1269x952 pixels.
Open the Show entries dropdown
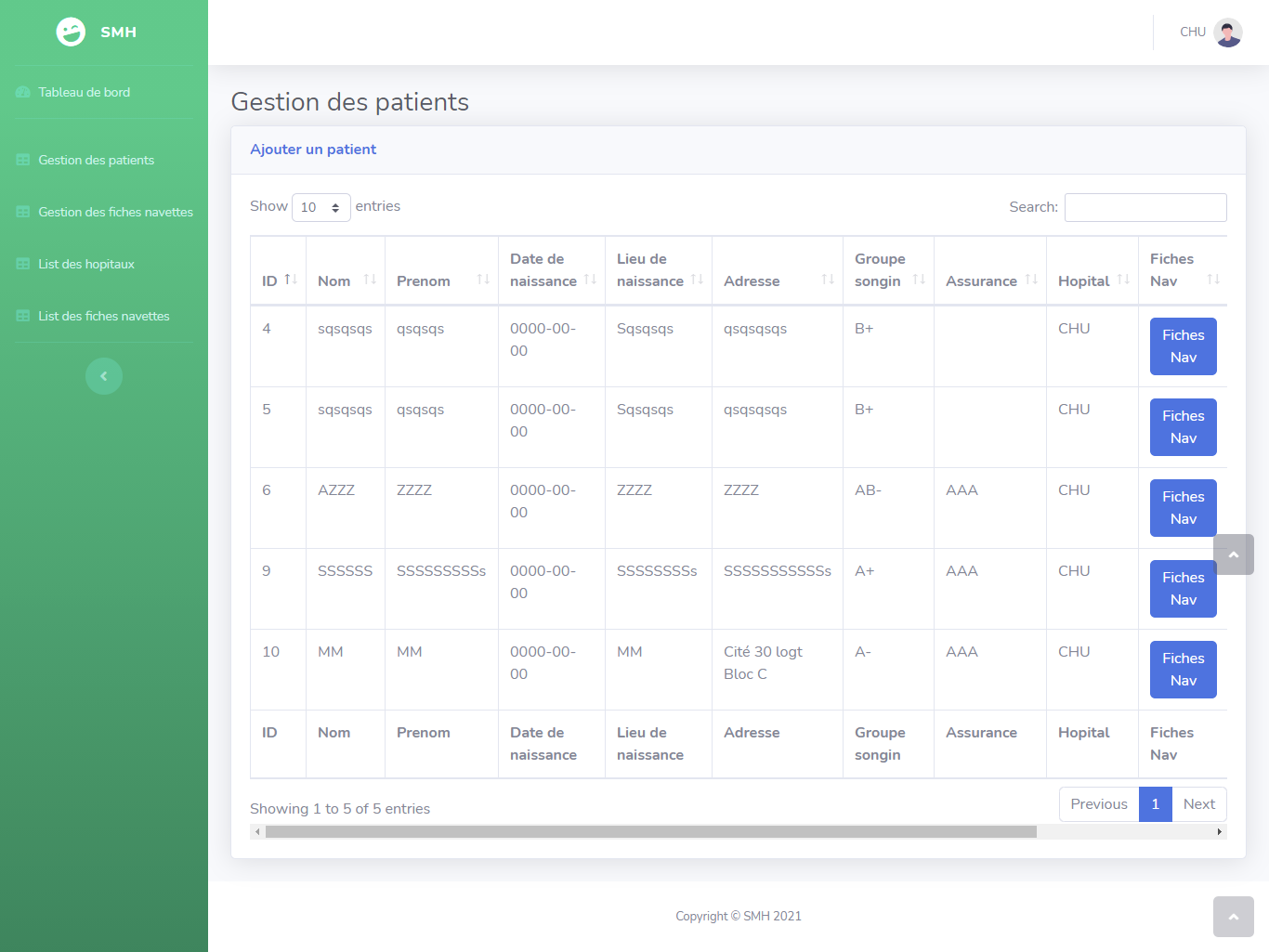coord(321,207)
